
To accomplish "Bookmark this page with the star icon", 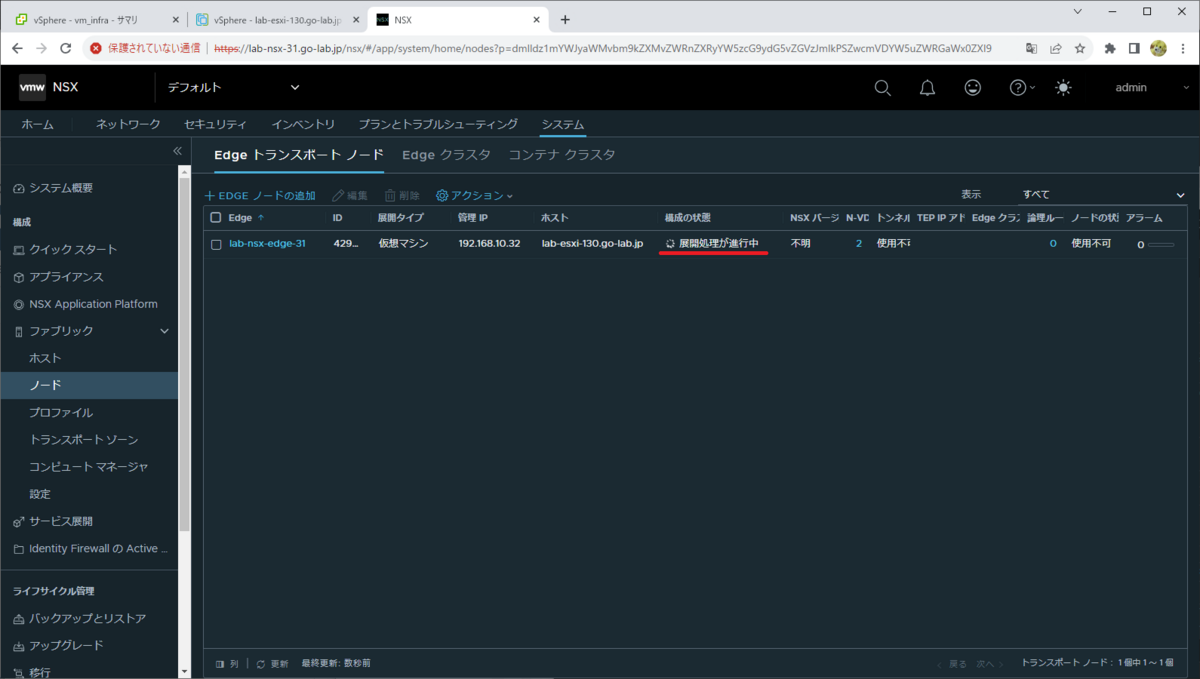I will (1080, 48).
